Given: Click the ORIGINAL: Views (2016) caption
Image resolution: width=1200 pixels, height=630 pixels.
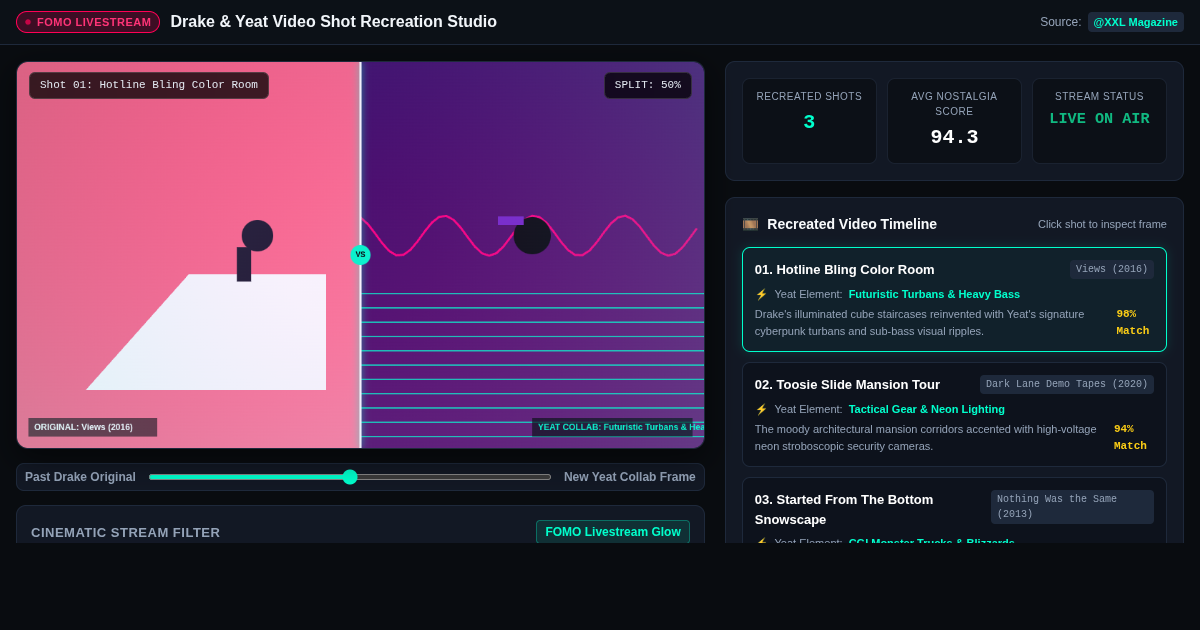Looking at the screenshot, I should 93,427.
